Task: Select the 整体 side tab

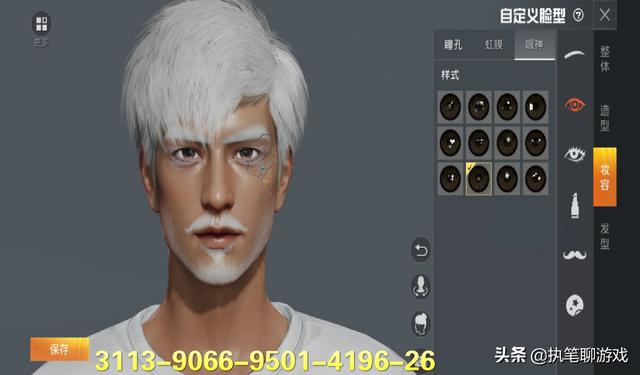Action: (x=605, y=59)
